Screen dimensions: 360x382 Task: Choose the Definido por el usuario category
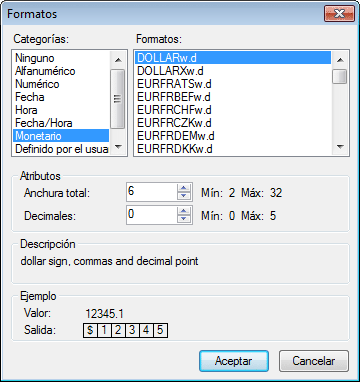pos(61,149)
